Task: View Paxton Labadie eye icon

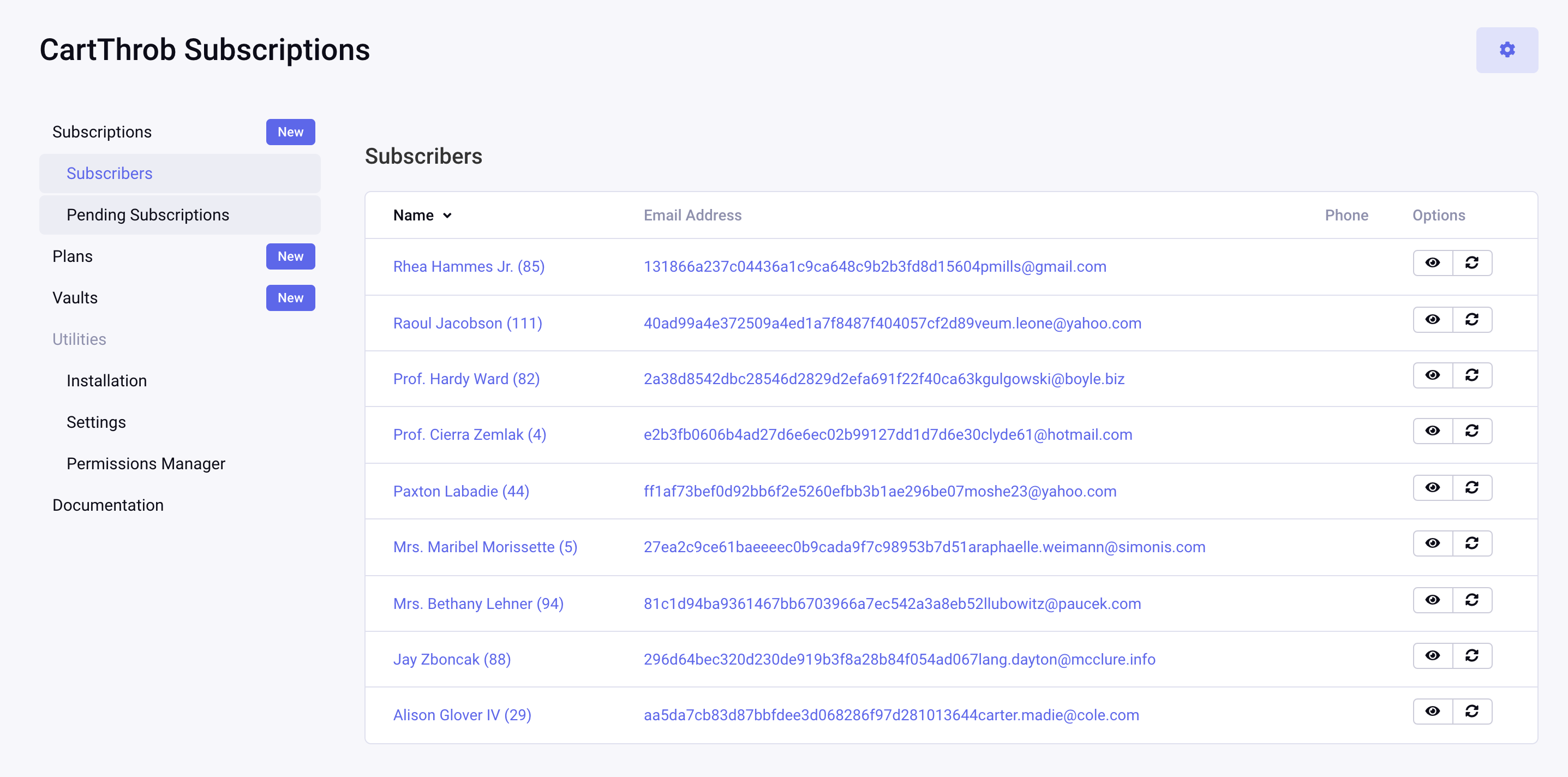Action: coord(1432,488)
